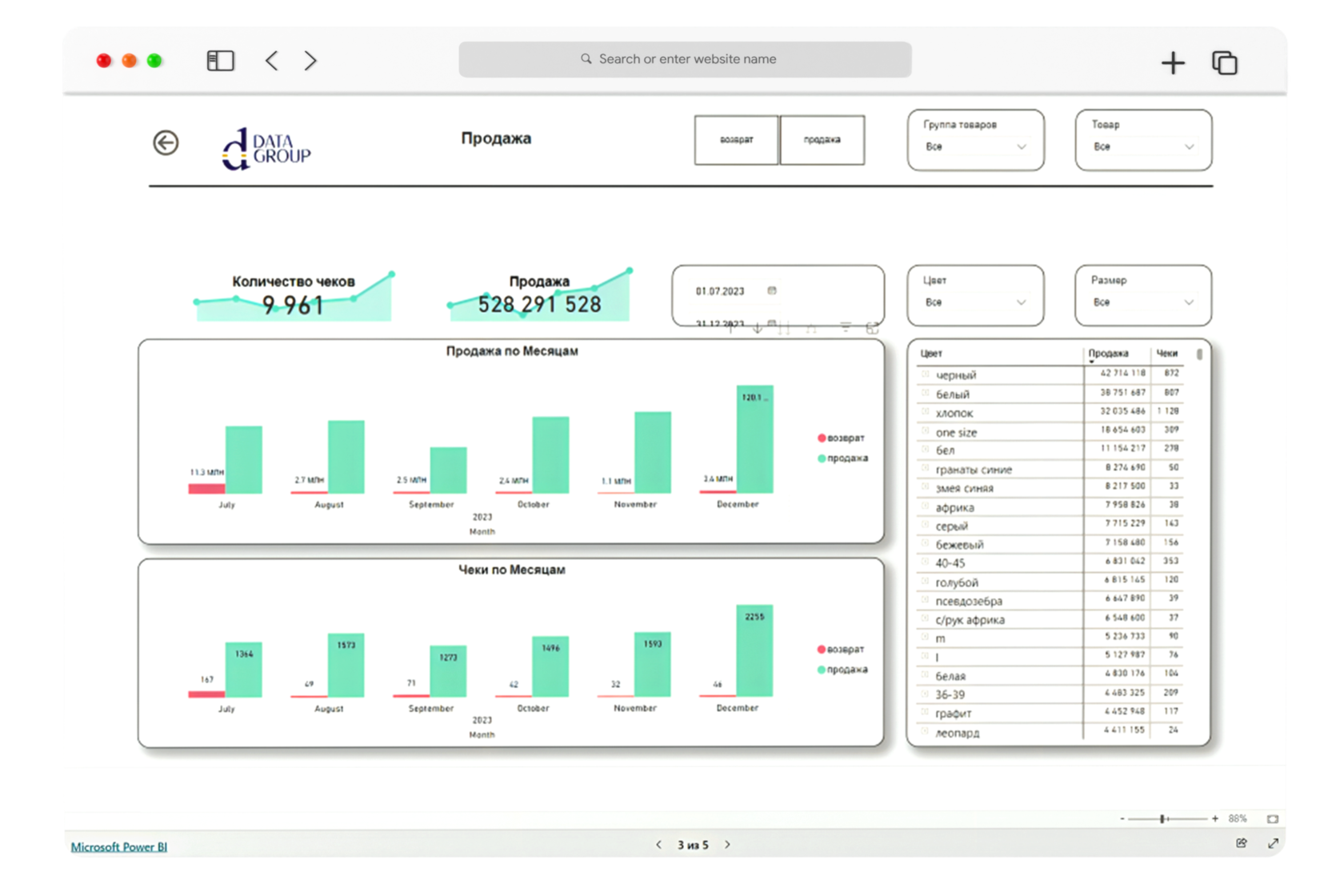Open the 'Товар' dropdown filter
Image resolution: width=1344 pixels, height=896 pixels.
1142,147
